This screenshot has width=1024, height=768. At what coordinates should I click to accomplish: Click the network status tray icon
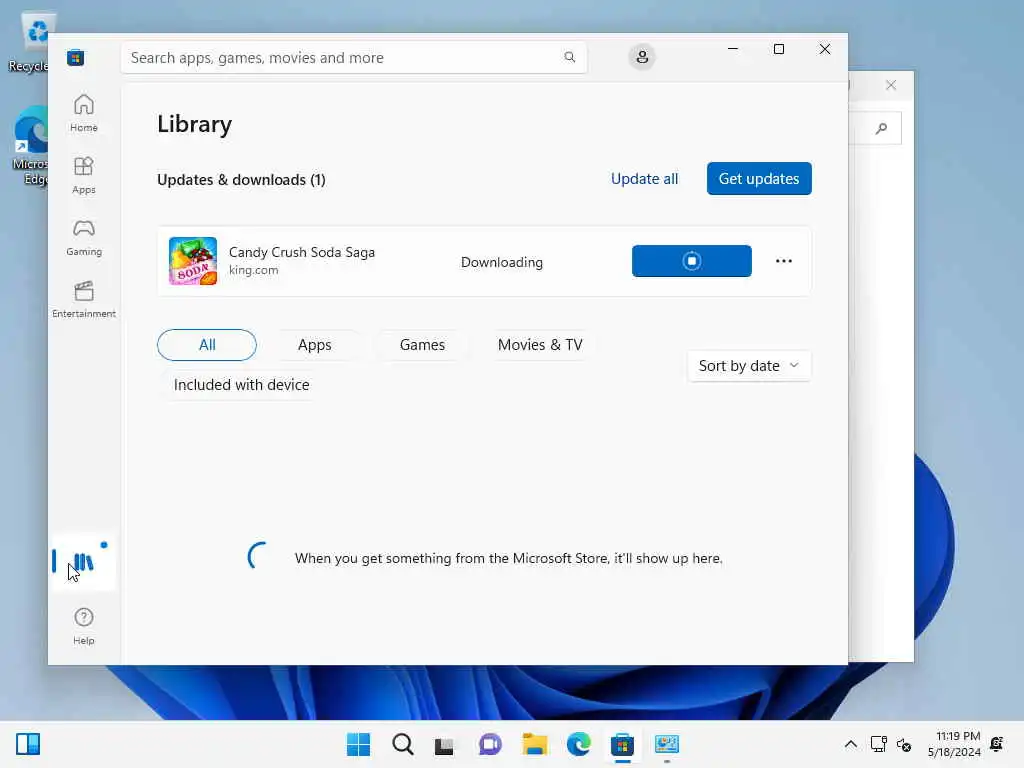coord(878,744)
